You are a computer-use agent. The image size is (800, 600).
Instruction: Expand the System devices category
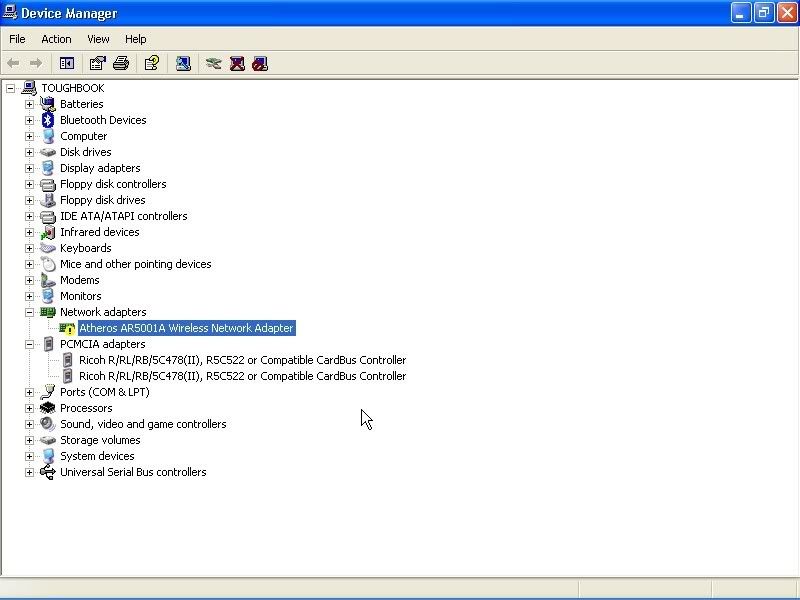(29, 456)
